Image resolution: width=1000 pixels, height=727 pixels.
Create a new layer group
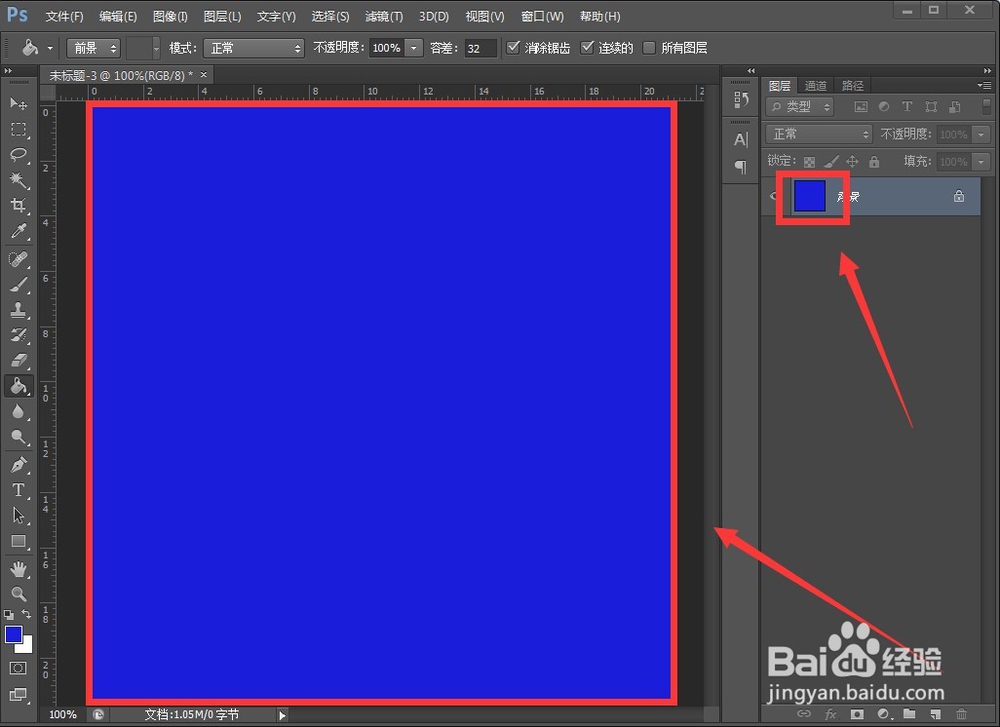(x=909, y=714)
